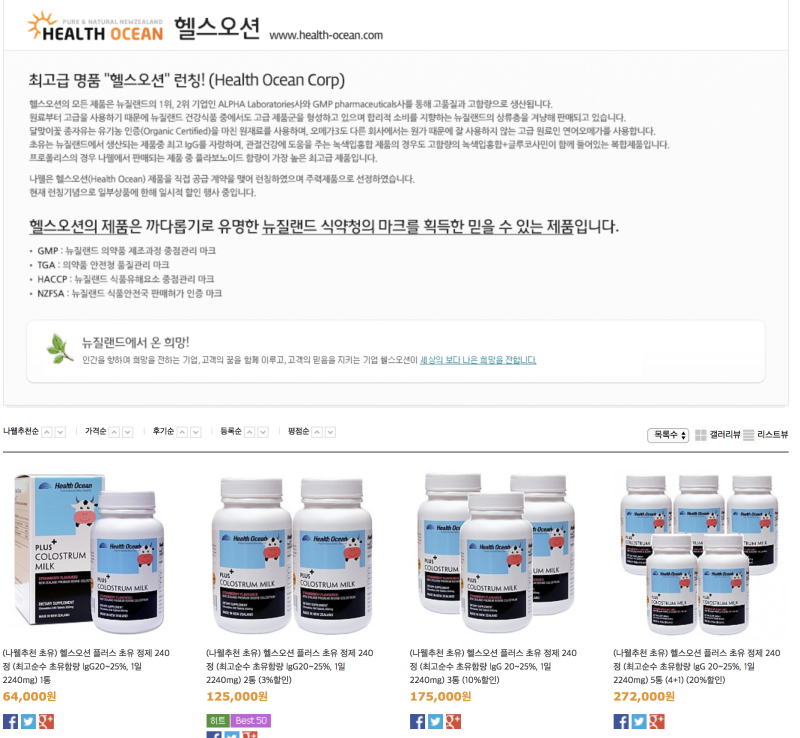Open thumbnail of five-bottle colostrum set
Image resolution: width=800 pixels, height=738 pixels.
[698, 555]
